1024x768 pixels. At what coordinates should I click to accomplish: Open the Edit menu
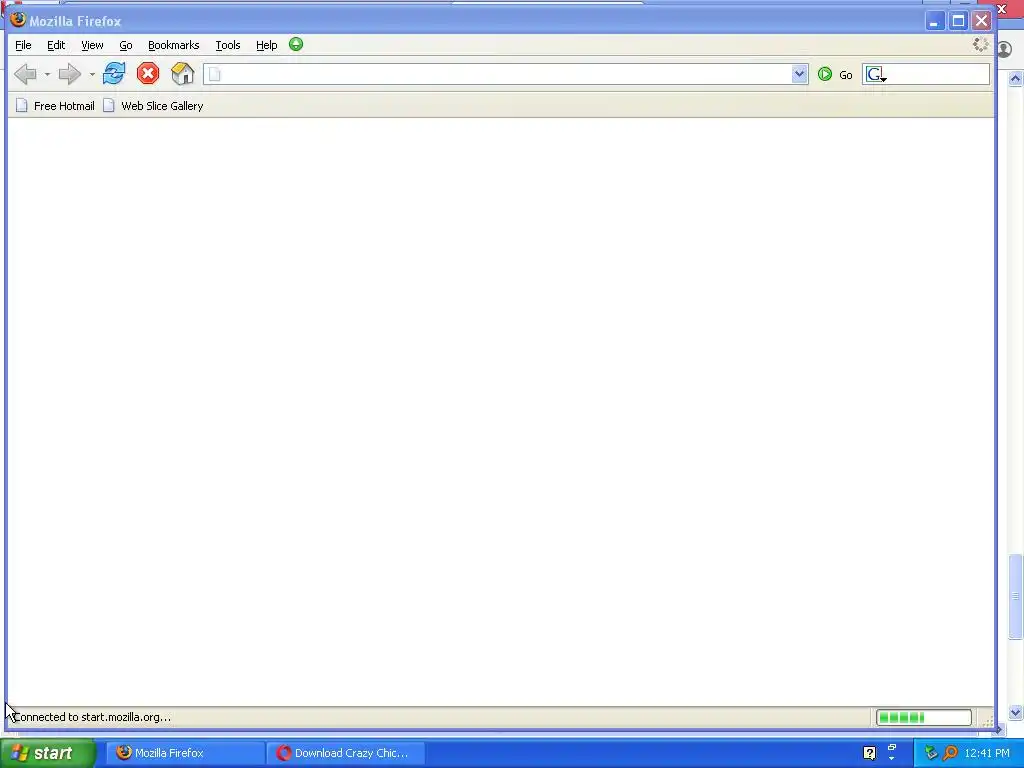(x=56, y=45)
